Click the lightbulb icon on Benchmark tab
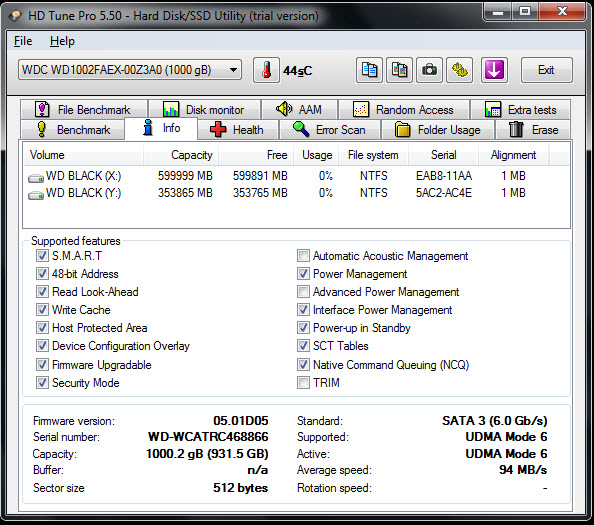594x525 pixels. (42, 130)
